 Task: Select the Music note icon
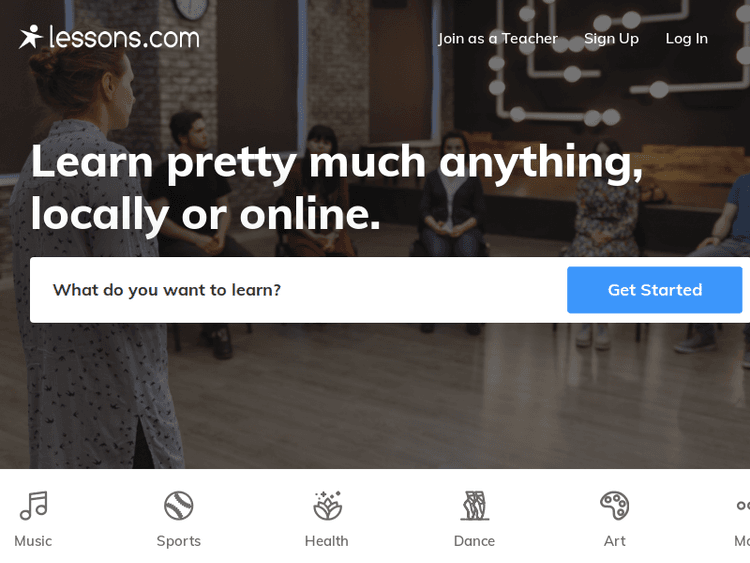click(x=33, y=506)
